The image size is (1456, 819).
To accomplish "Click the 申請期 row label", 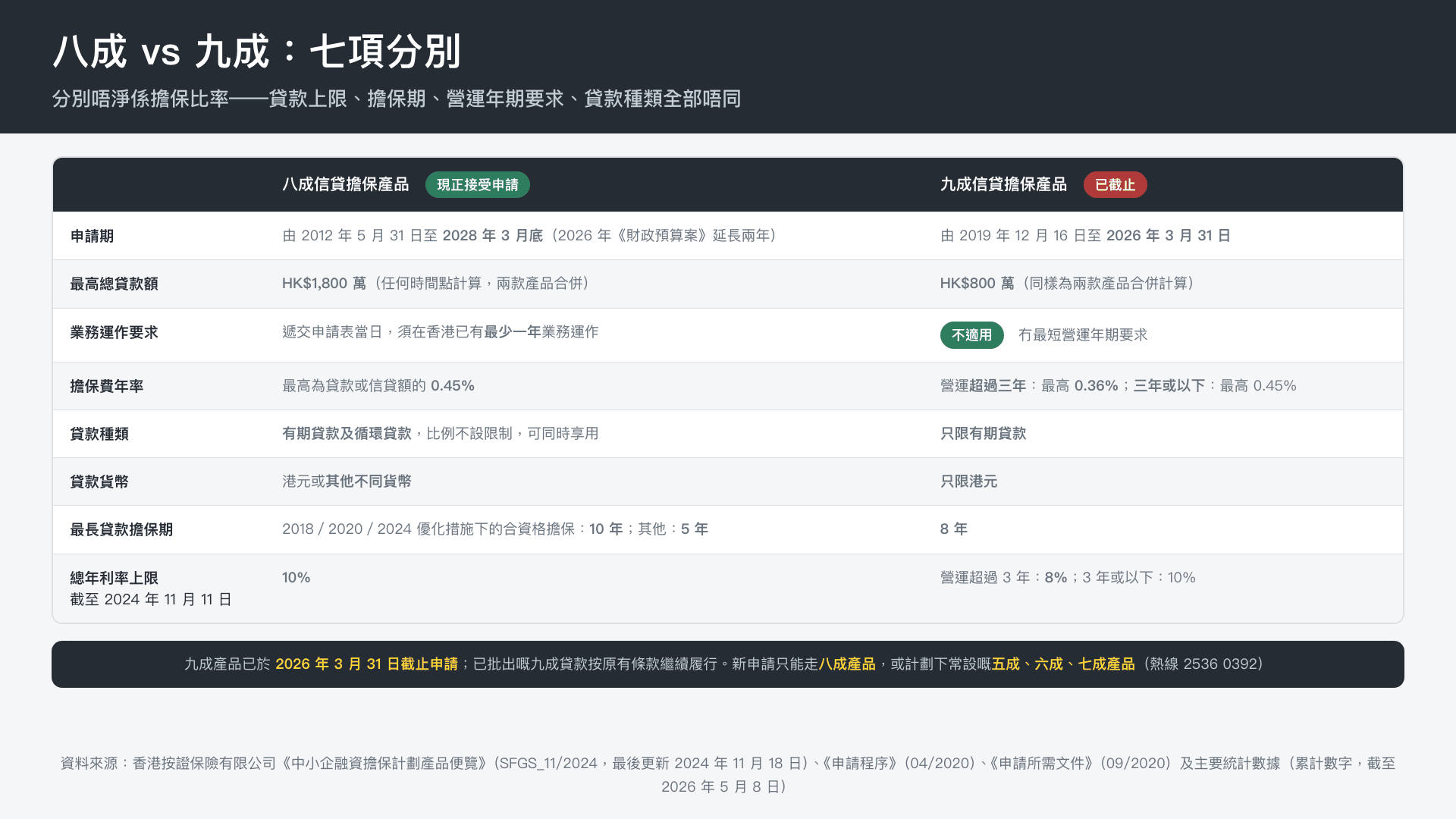I will click(92, 236).
